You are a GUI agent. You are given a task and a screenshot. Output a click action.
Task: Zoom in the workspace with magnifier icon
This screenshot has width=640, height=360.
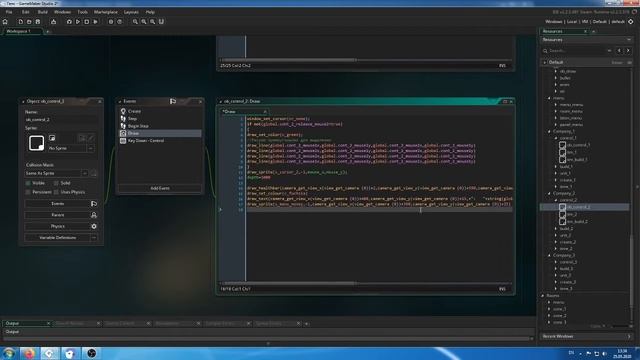(152, 22)
